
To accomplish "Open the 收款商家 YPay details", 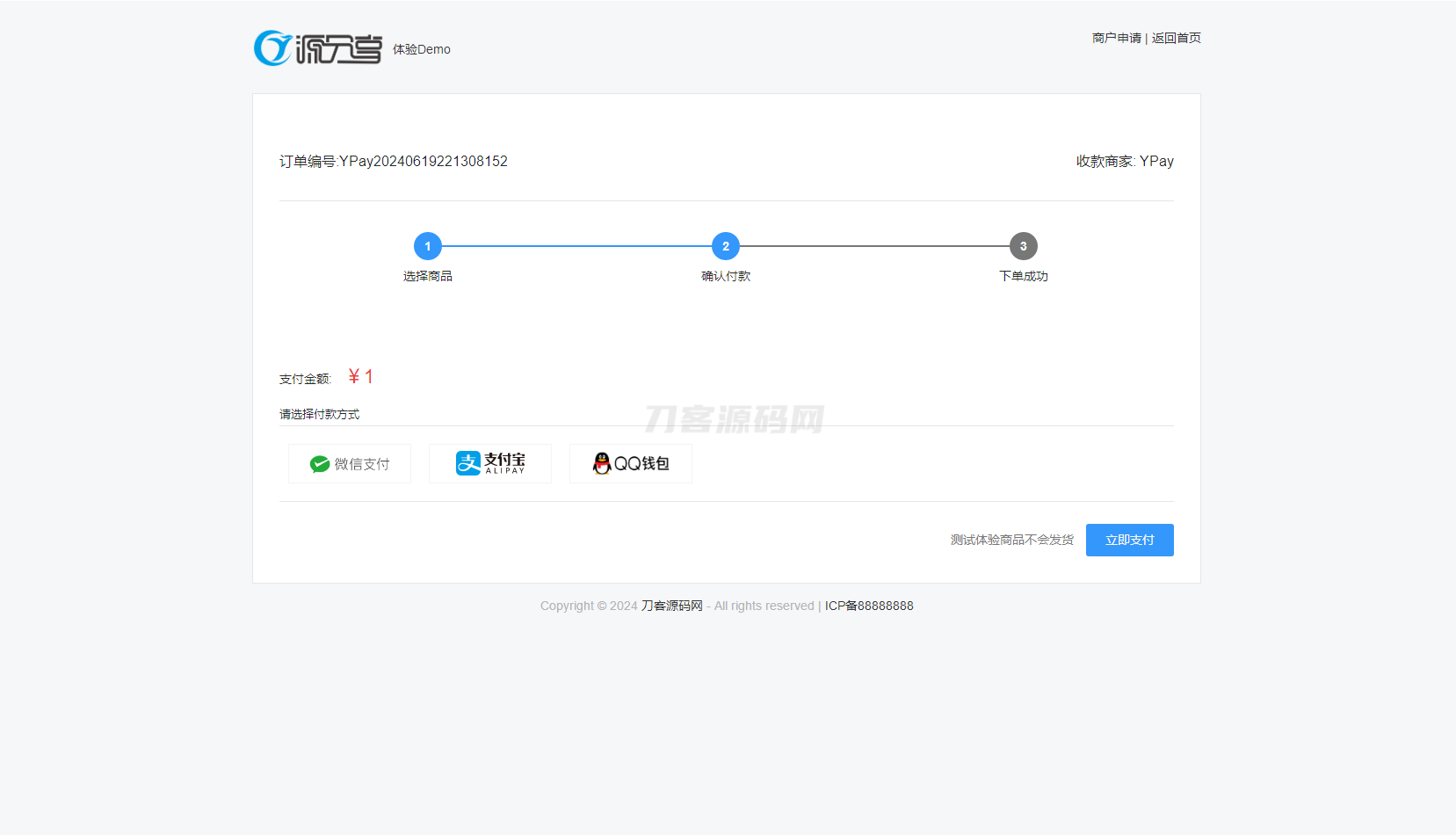I will 1125,161.
